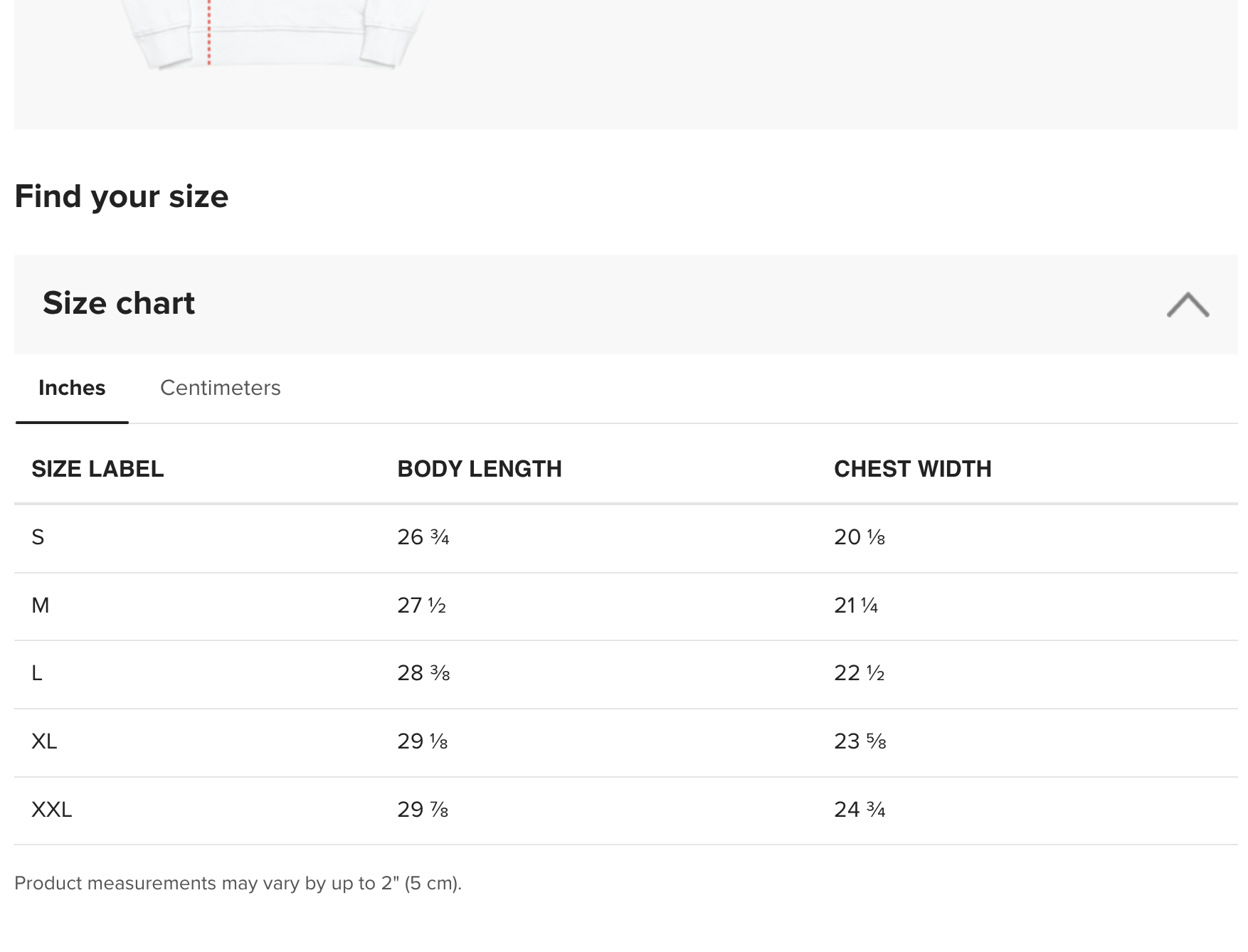Click the 24 ¾ chest width value
The image size is (1248, 952).
point(860,810)
